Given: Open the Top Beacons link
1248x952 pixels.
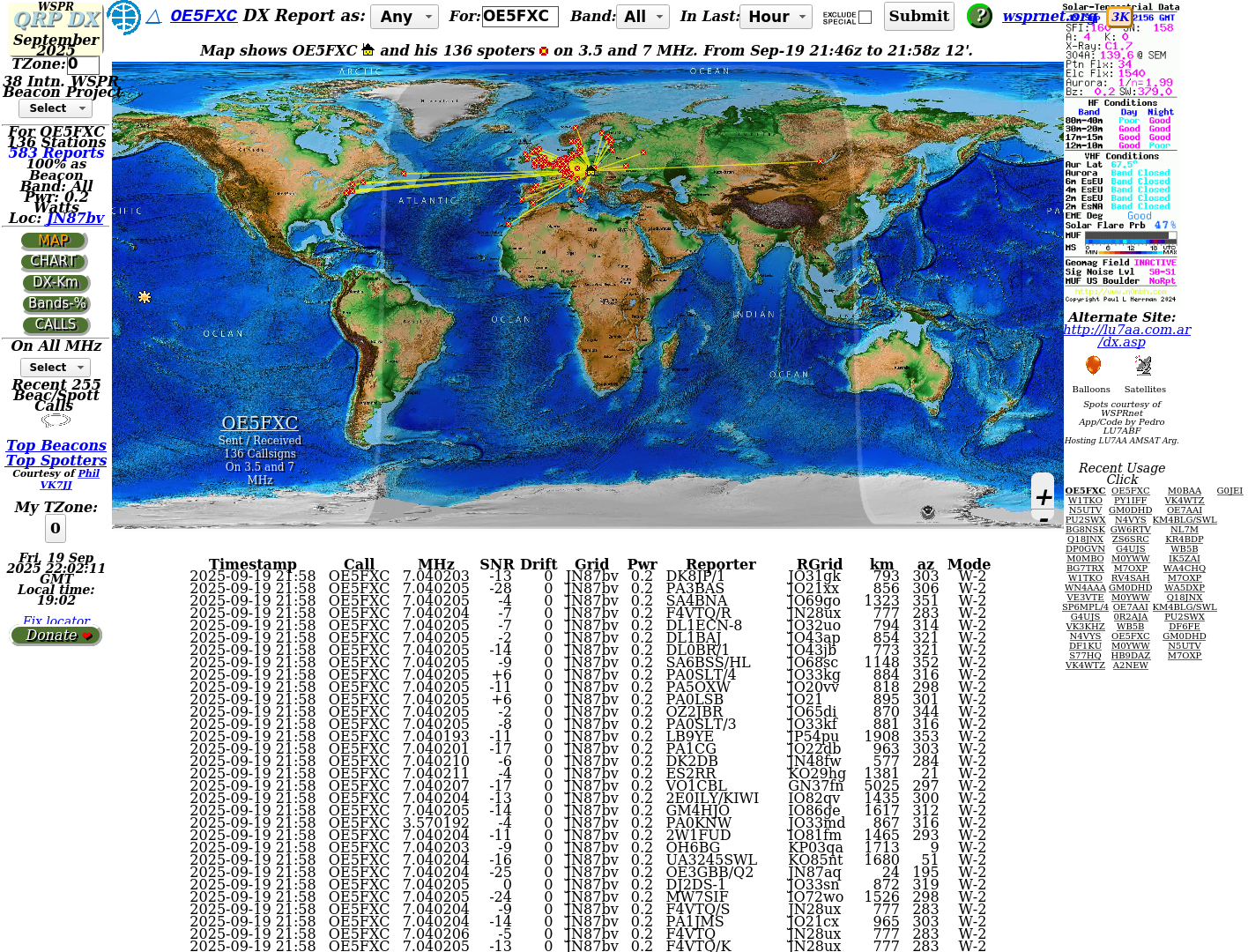Looking at the screenshot, I should pyautogui.click(x=56, y=446).
